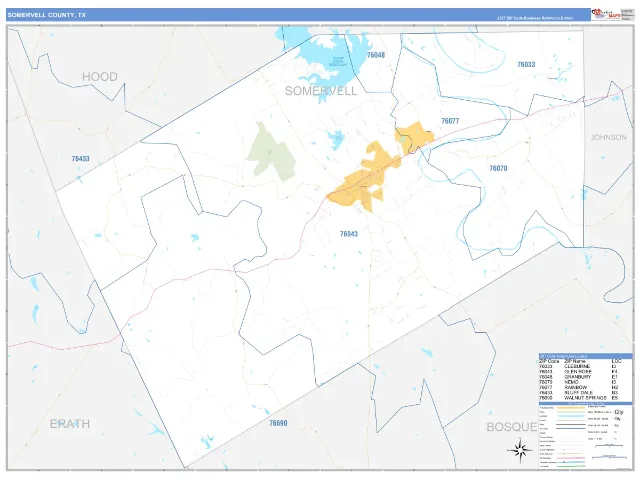Viewport: 640px width, 480px height.
Task: Click the HOOD county label
Action: (x=100, y=76)
